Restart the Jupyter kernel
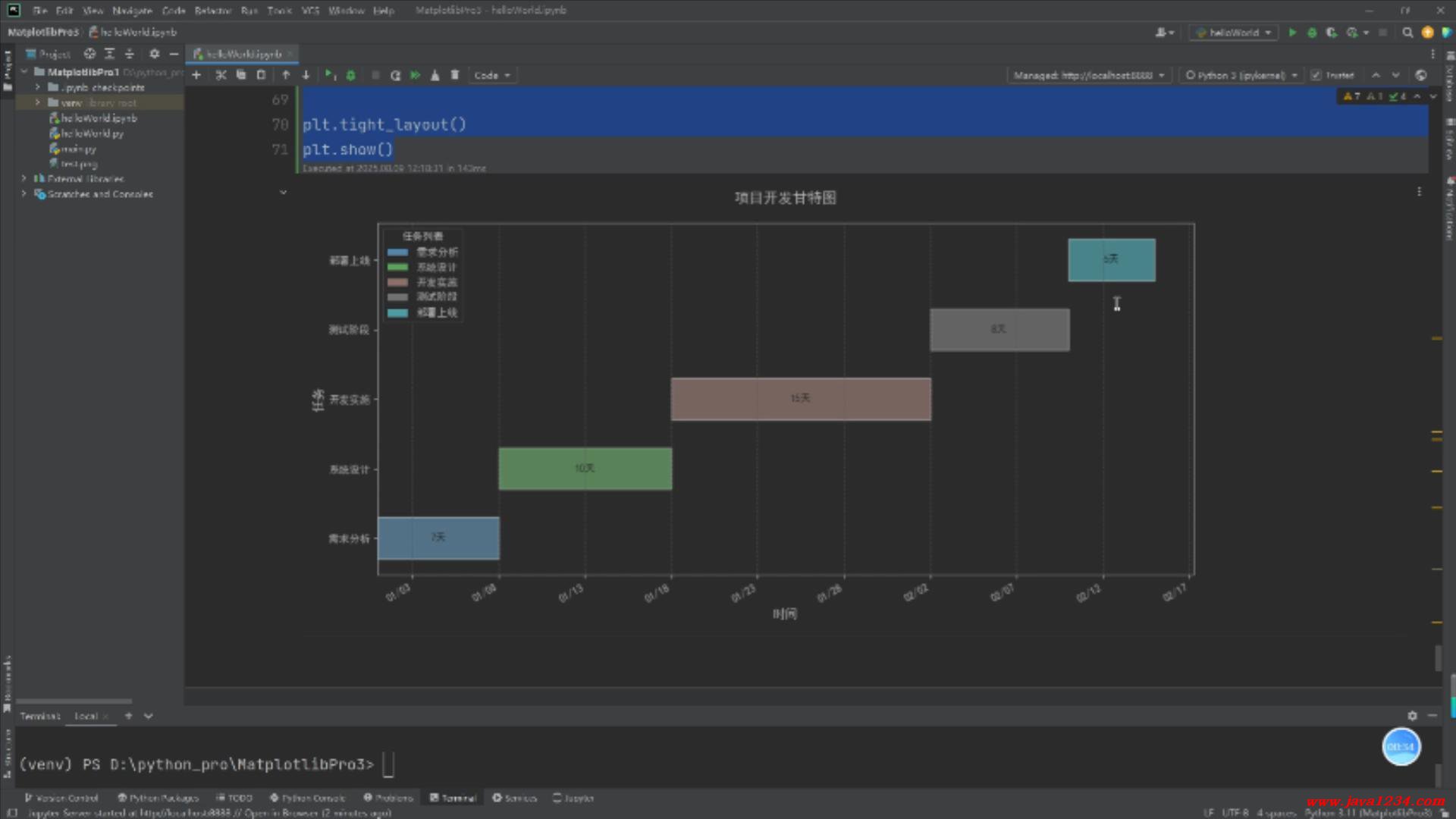This screenshot has width=1456, height=819. click(x=395, y=75)
